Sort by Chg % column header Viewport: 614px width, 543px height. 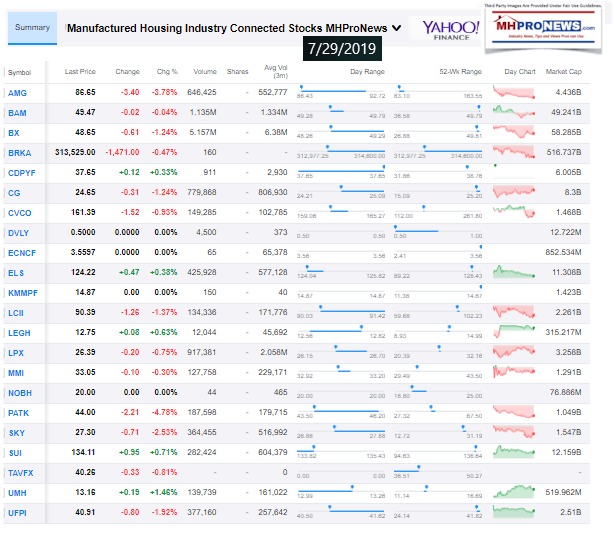click(x=167, y=72)
